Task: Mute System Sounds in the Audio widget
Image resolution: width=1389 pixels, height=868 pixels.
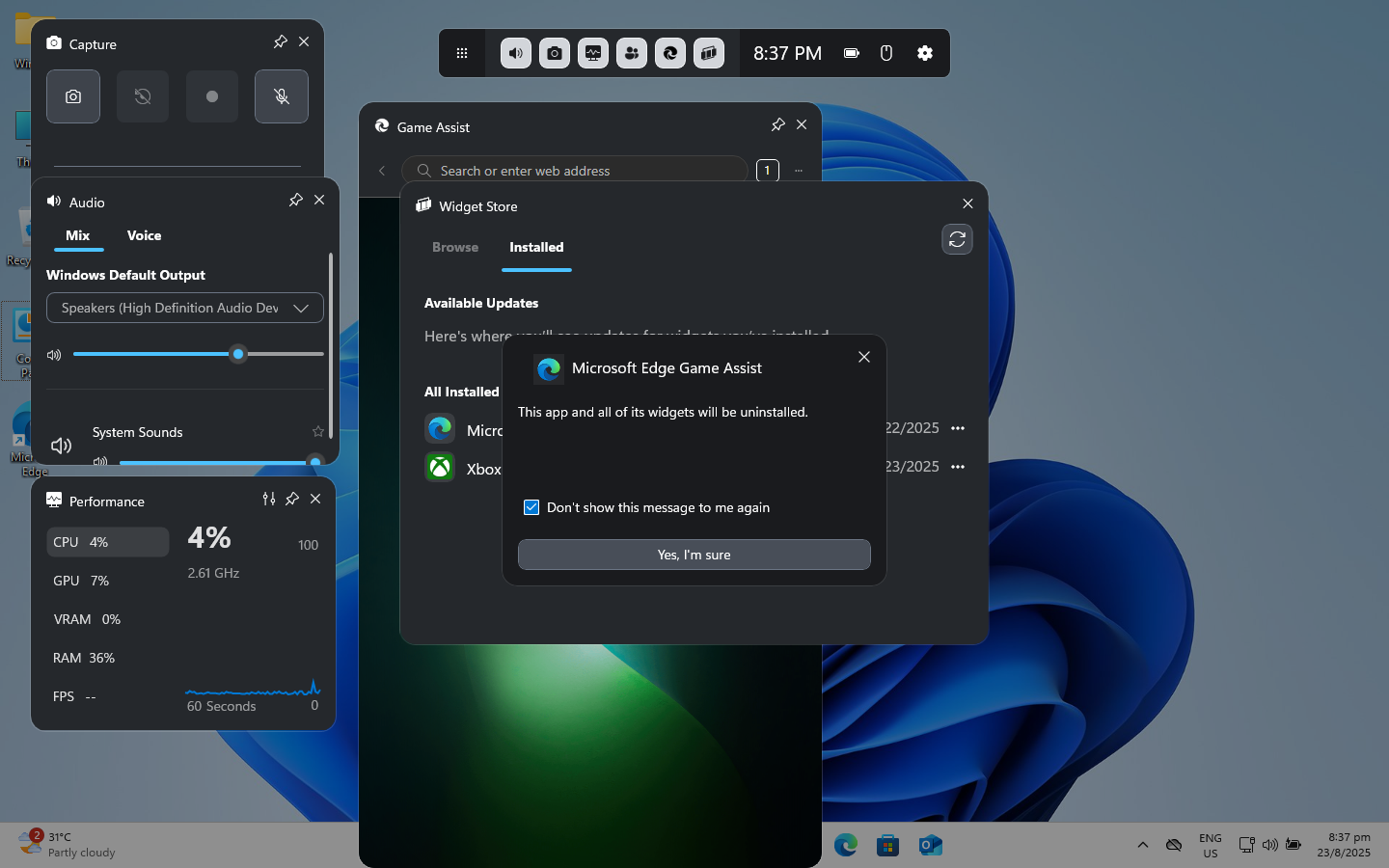Action: coord(61,446)
